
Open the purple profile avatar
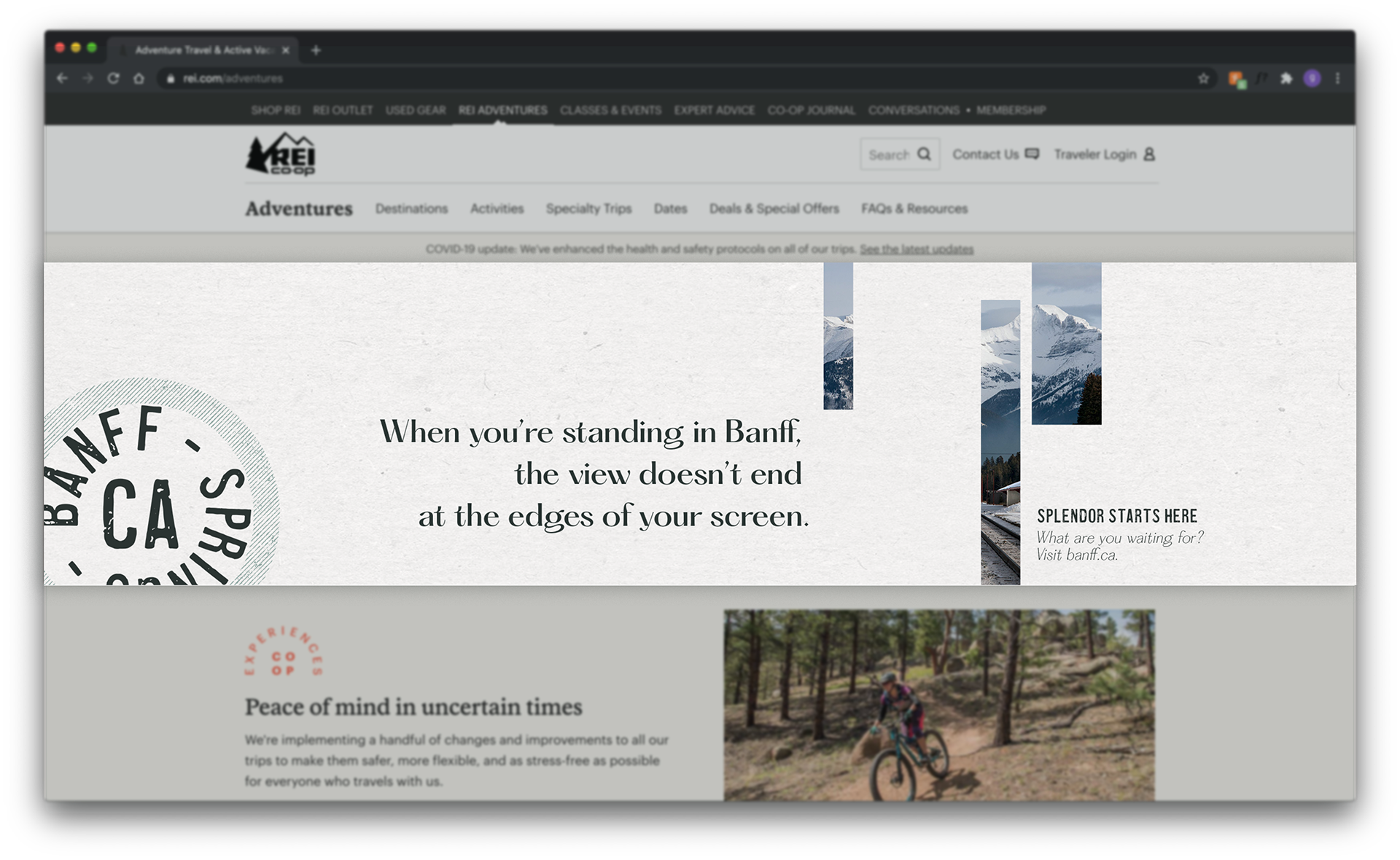click(x=1312, y=78)
